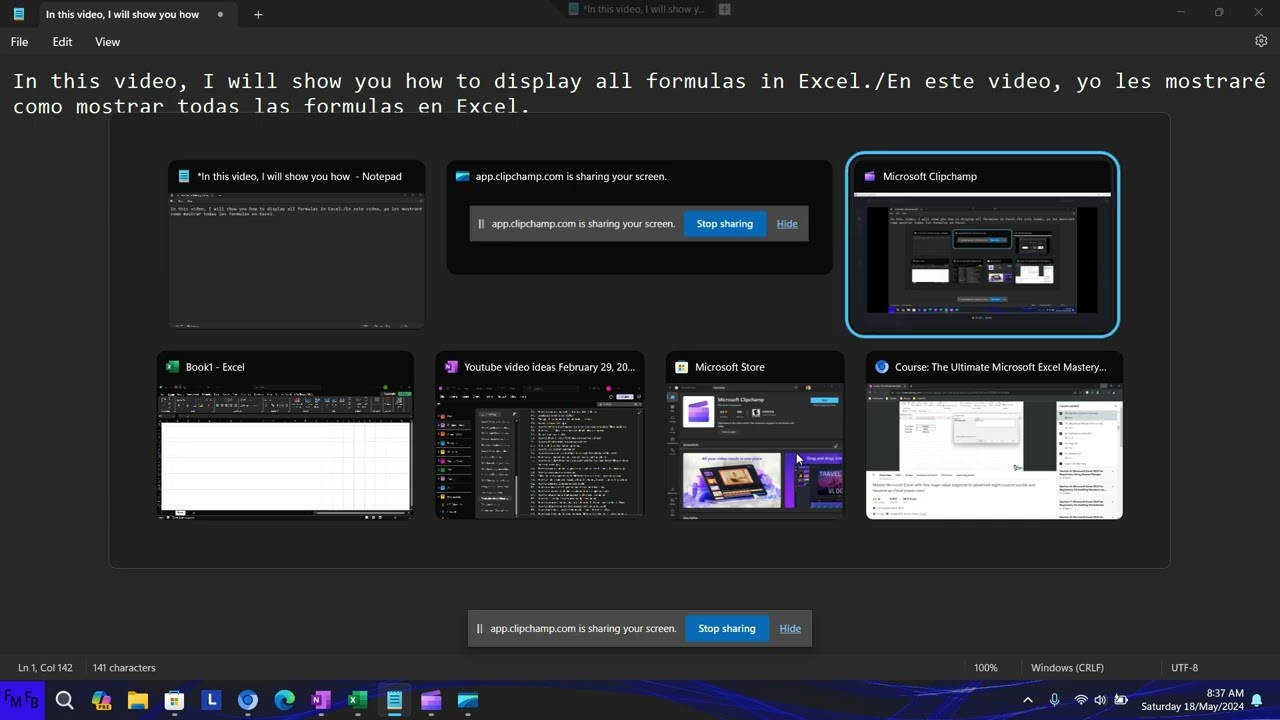The height and width of the screenshot is (720, 1280).
Task: Open the View menu in Notepad
Action: tap(107, 42)
